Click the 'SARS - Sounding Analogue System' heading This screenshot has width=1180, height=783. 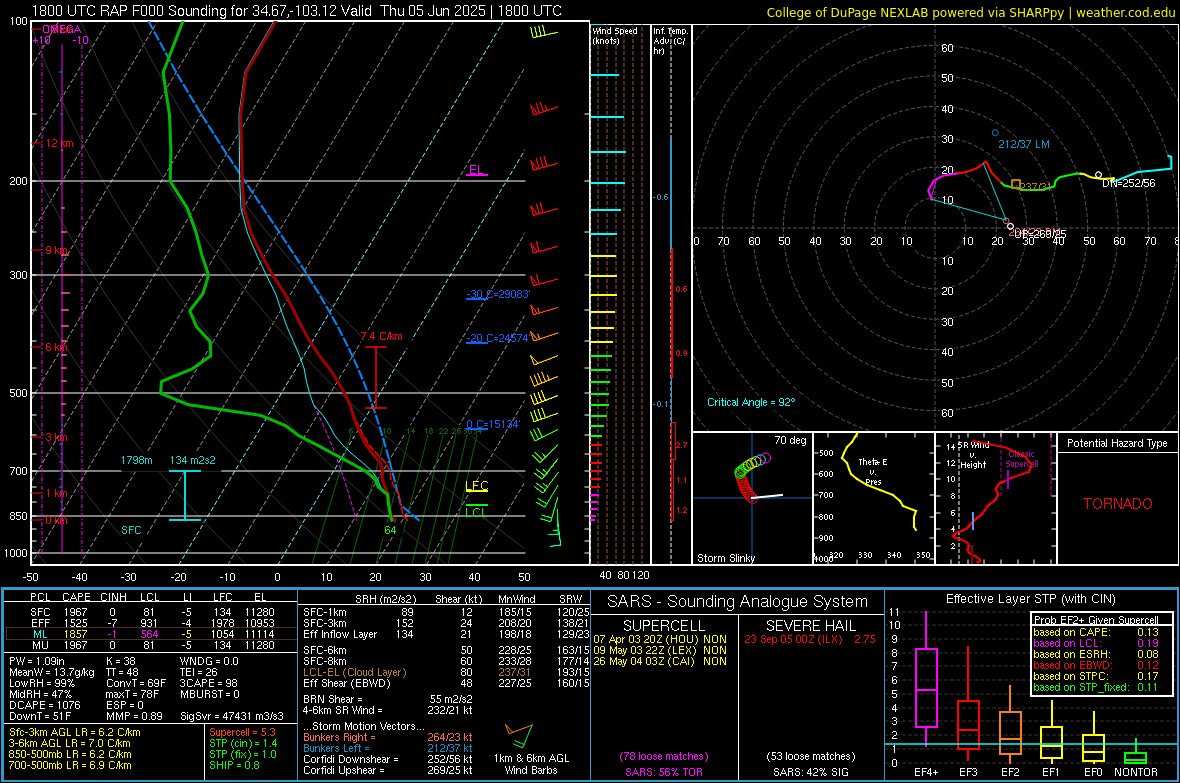click(738, 602)
